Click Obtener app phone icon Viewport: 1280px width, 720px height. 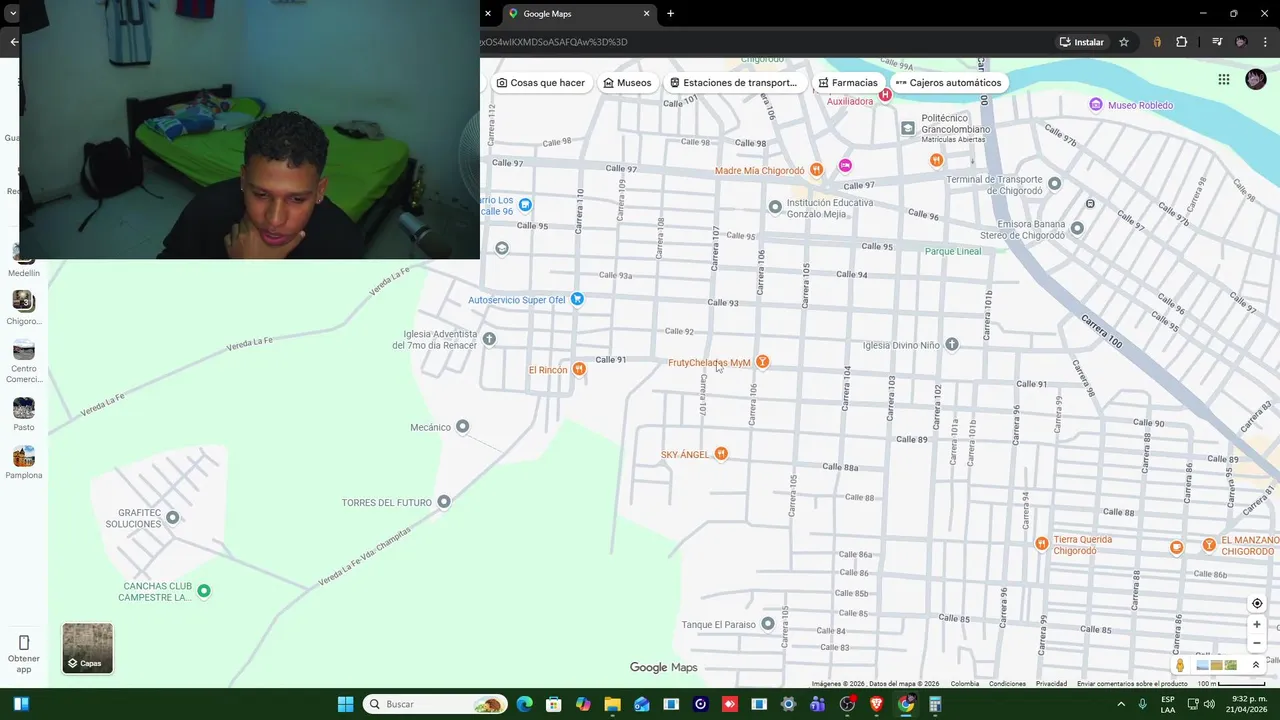click(x=24, y=643)
